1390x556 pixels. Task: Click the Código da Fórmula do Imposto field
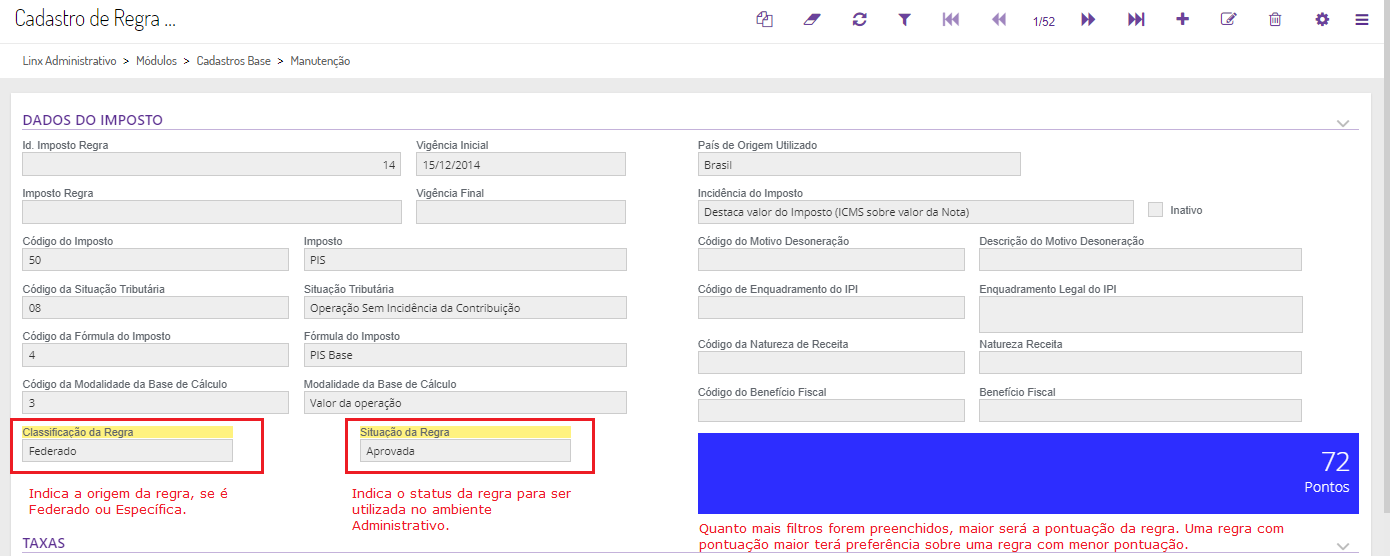pos(156,355)
